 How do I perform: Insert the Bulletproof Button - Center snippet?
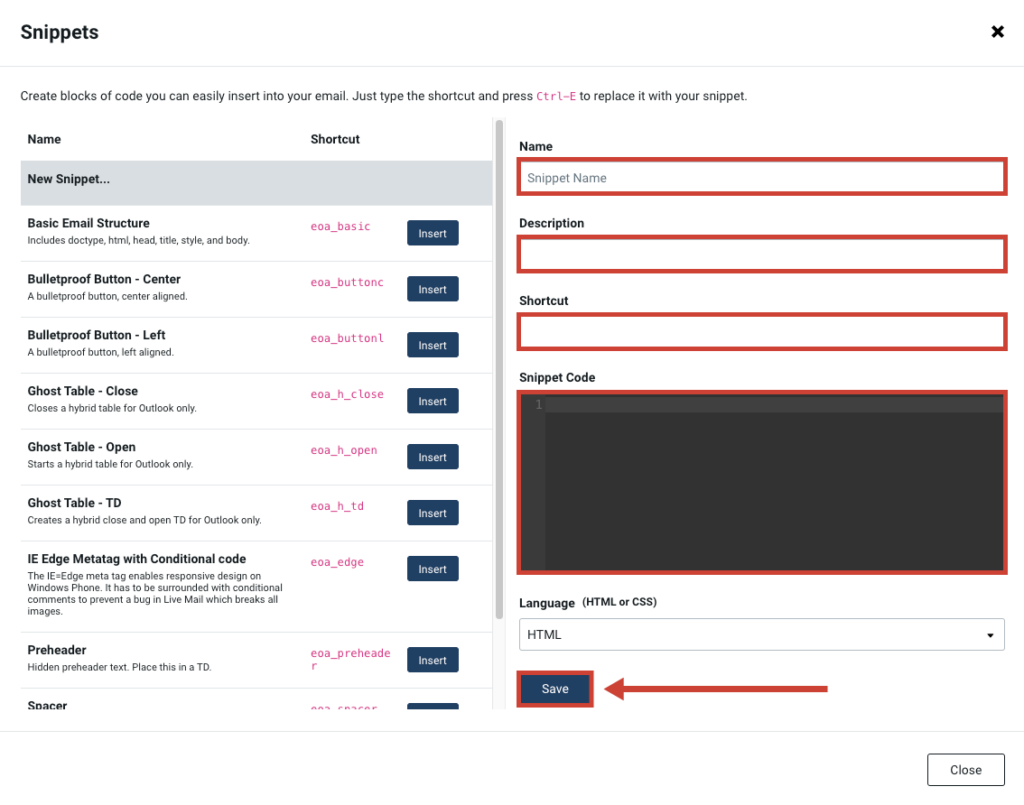tap(432, 290)
